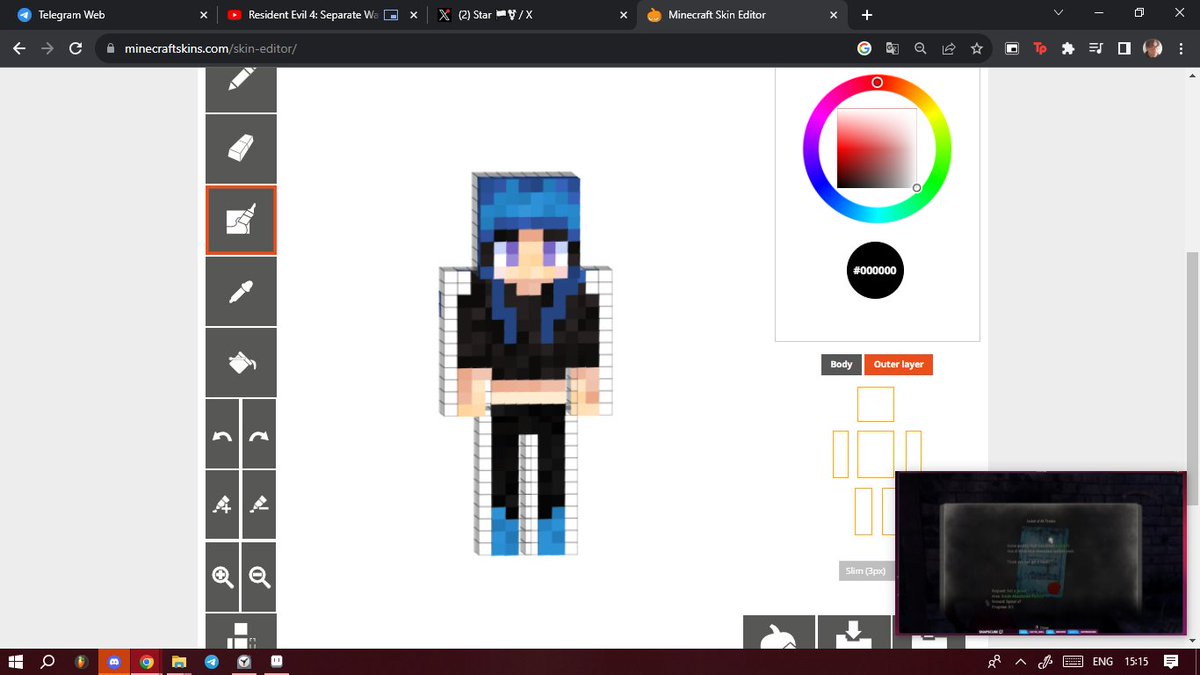The width and height of the screenshot is (1200, 675).
Task: Click the 15:15 taskbar clock
Action: [x=1135, y=662]
